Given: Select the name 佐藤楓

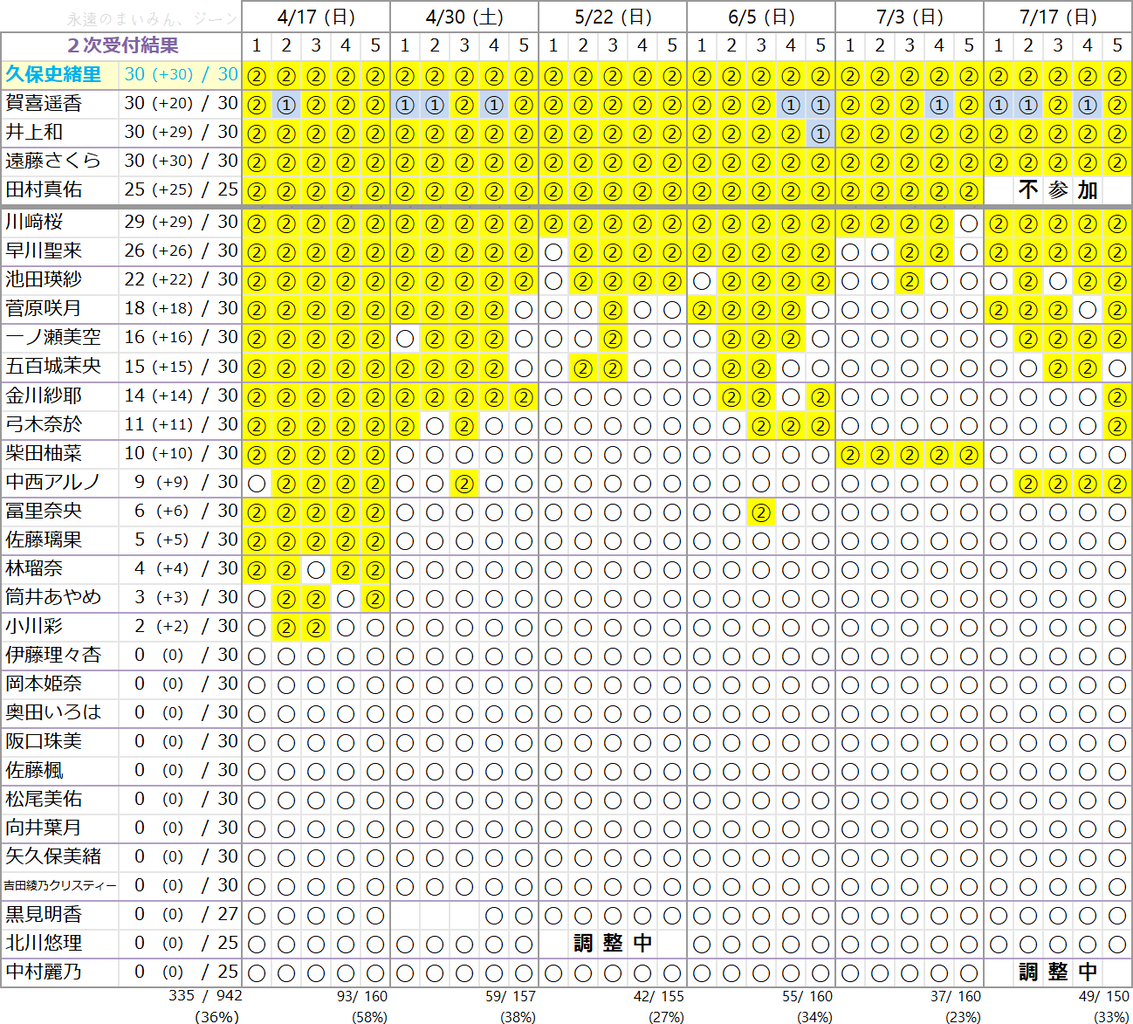Looking at the screenshot, I should point(34,771).
